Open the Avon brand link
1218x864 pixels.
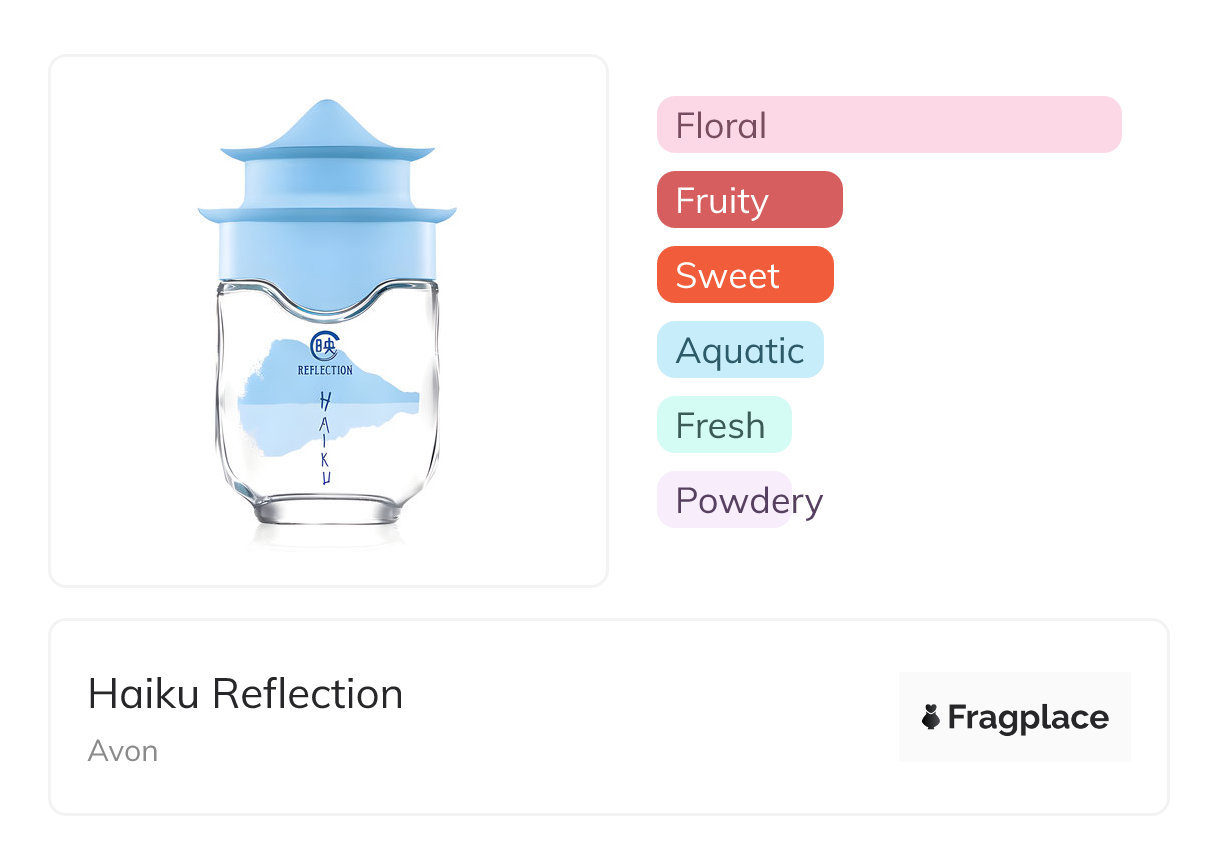click(x=123, y=751)
